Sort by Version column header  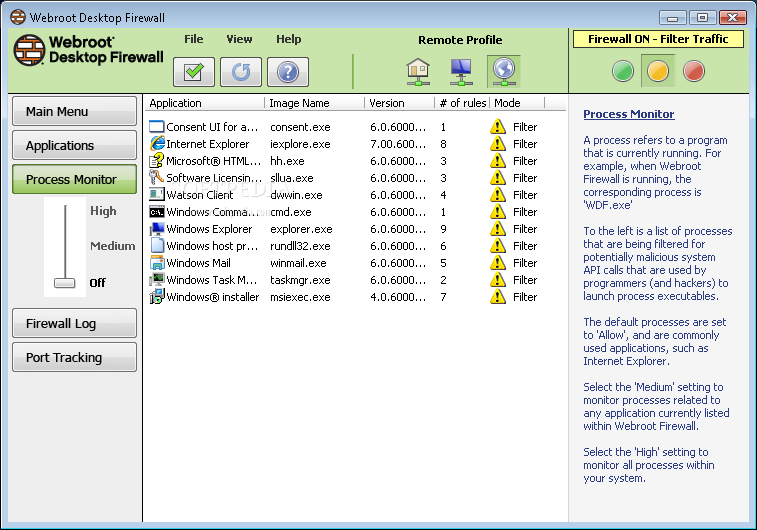click(399, 103)
